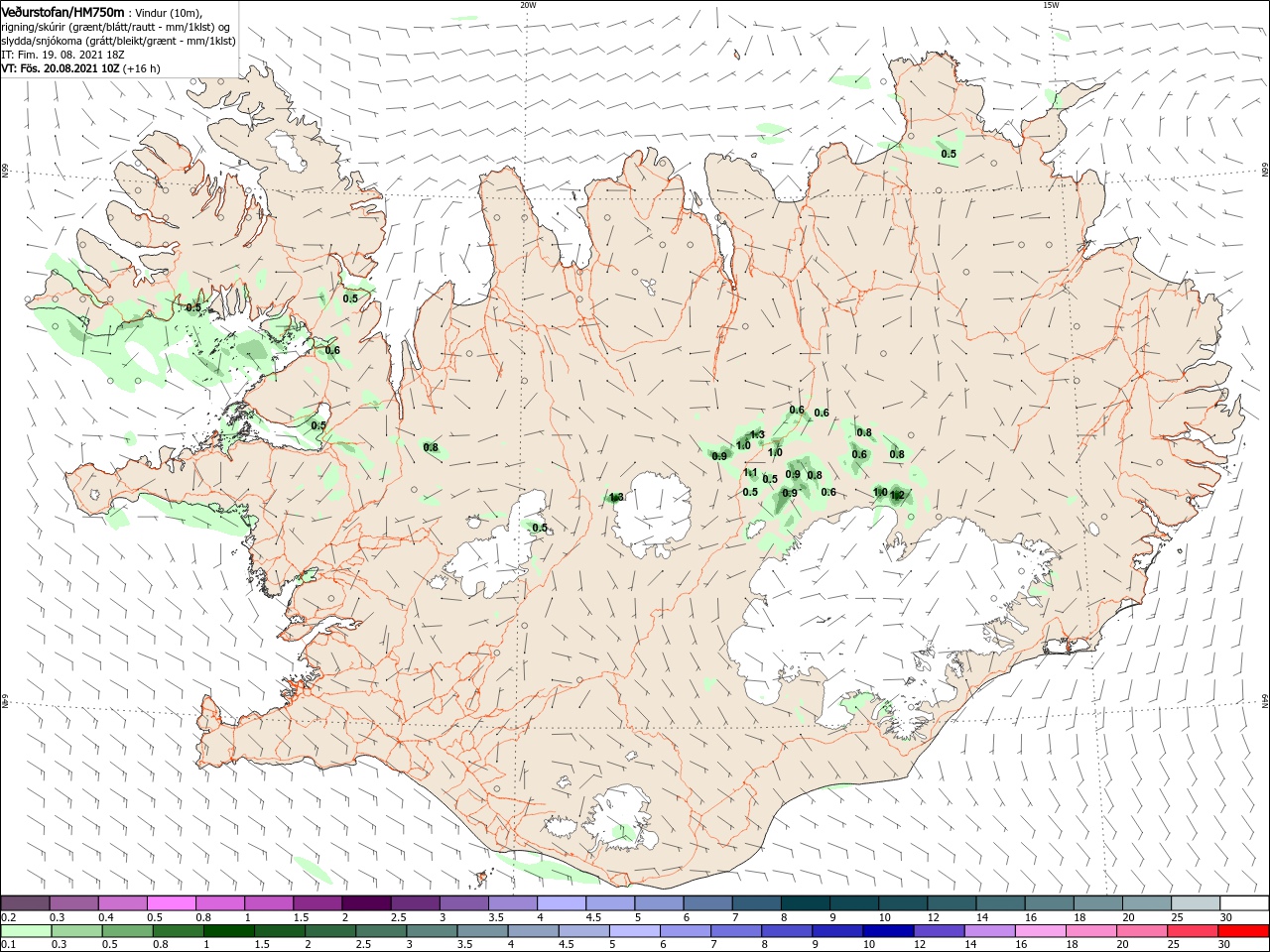The width and height of the screenshot is (1270, 952).
Task: Click the 'VT: Fös. 20.08.2021 10Z' valid time
Action: point(61,68)
